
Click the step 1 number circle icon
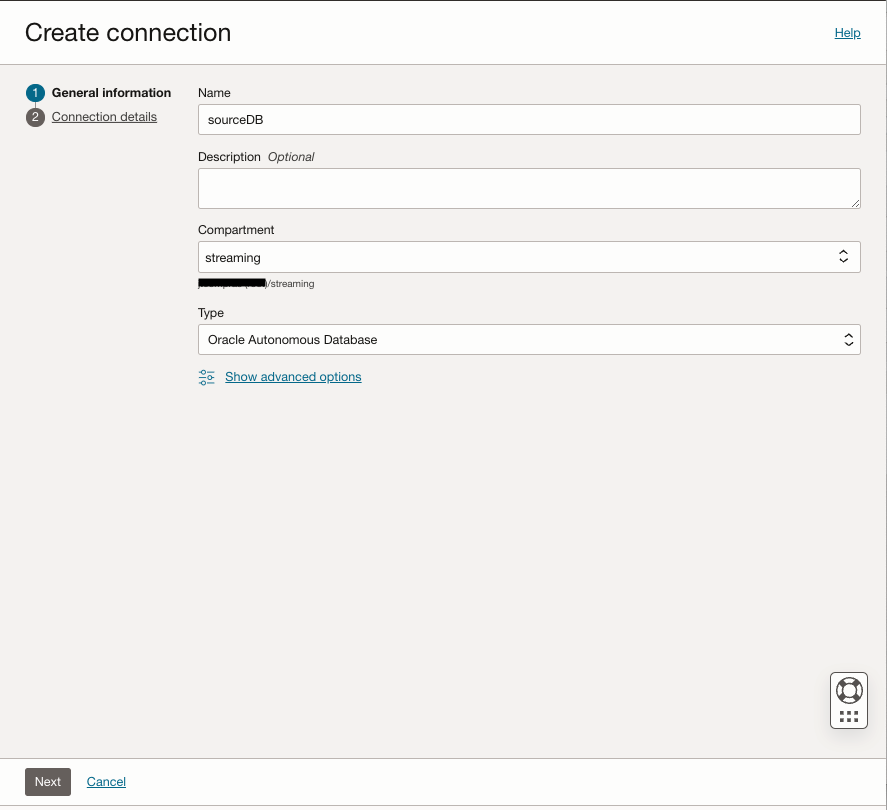pos(36,93)
